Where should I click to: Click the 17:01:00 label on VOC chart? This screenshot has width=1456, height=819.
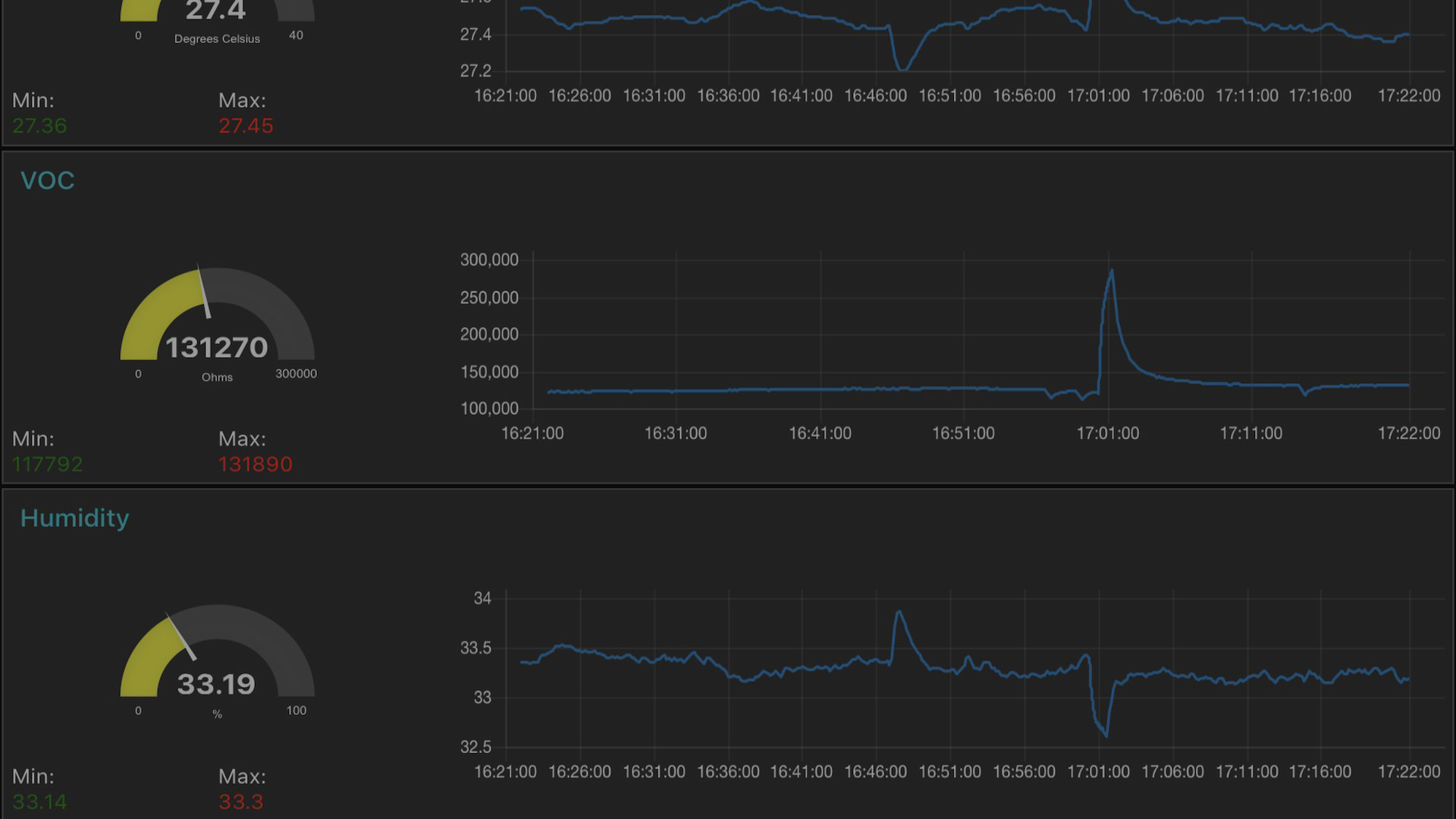1107,433
